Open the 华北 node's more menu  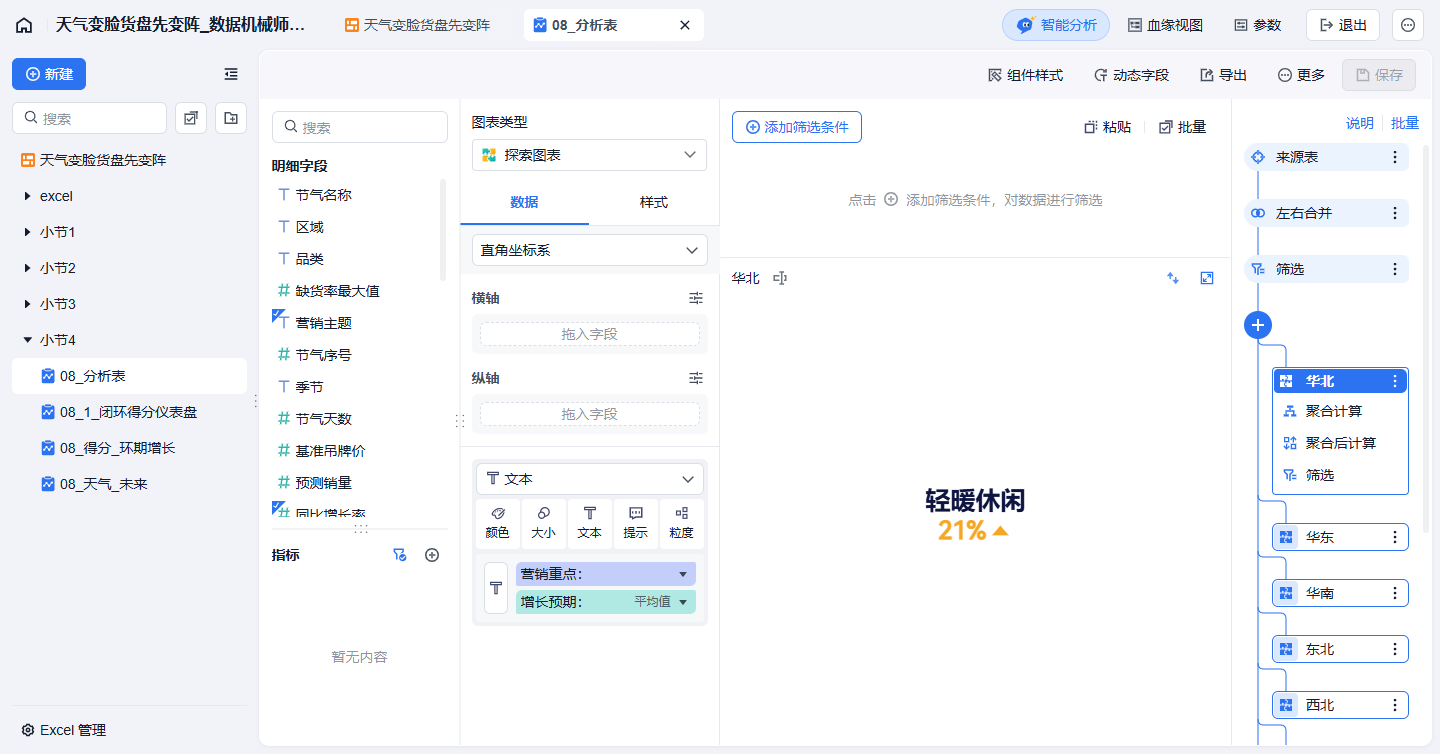pos(1395,381)
